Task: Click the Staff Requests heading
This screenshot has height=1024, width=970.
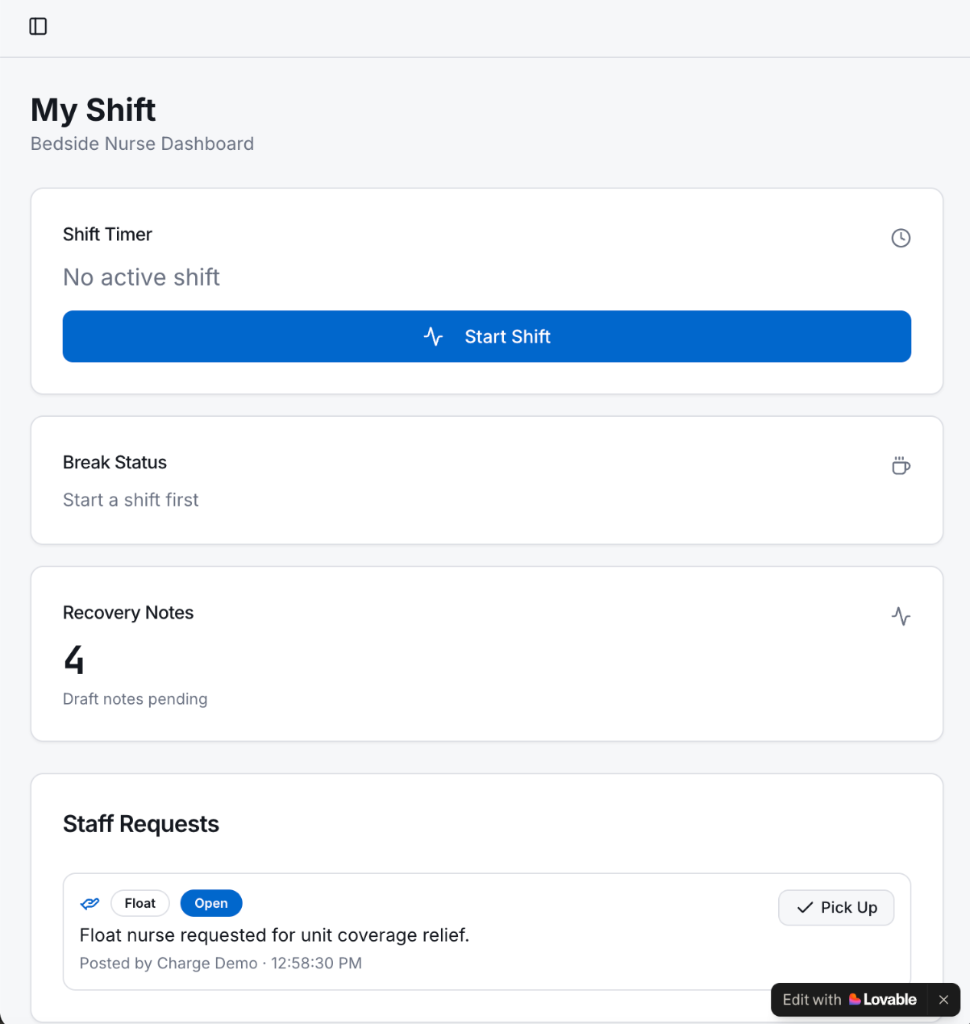Action: (141, 824)
